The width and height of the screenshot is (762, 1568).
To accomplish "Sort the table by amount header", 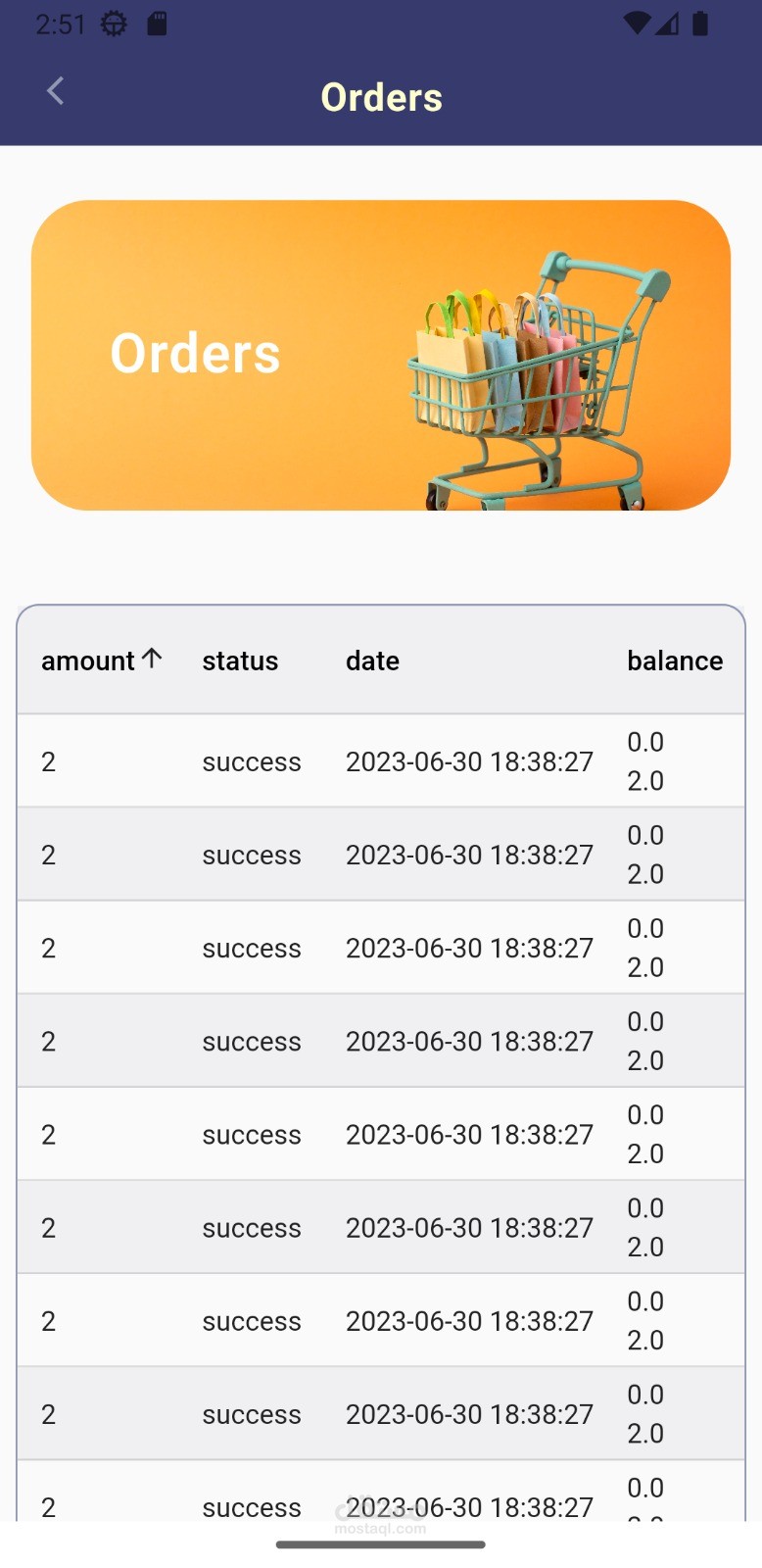I will point(88,661).
